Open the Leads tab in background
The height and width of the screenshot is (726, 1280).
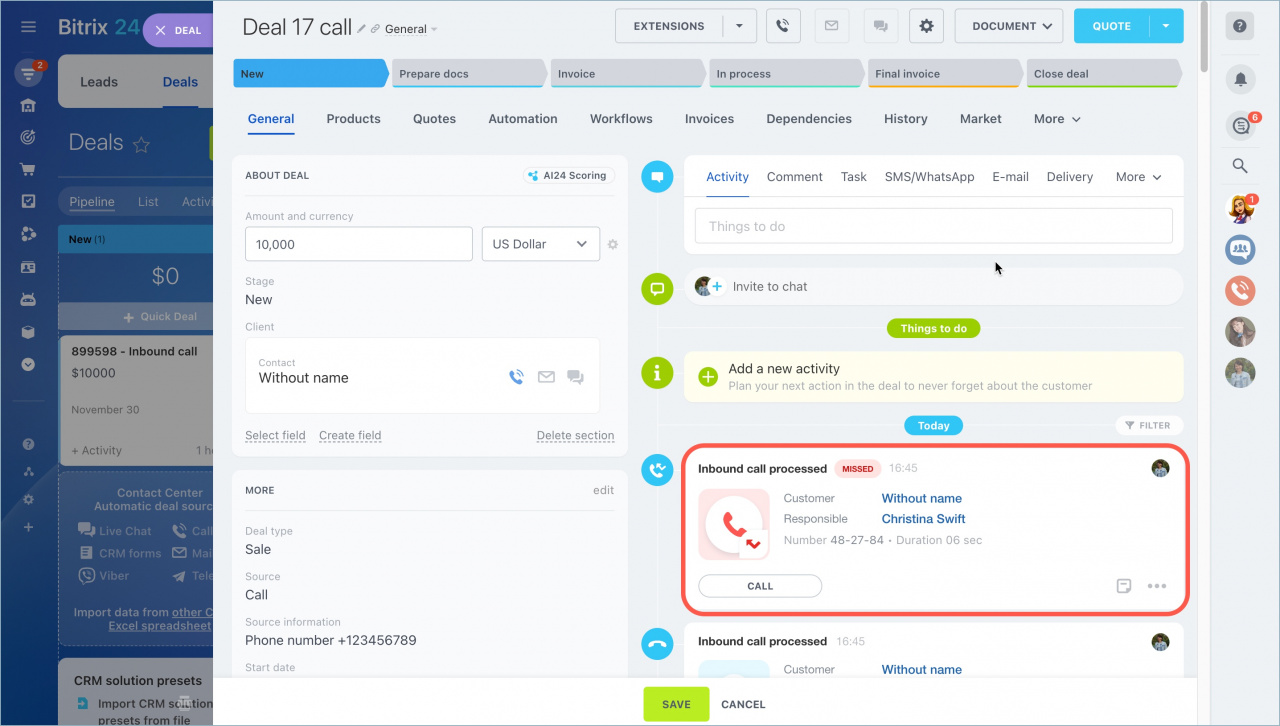point(99,82)
